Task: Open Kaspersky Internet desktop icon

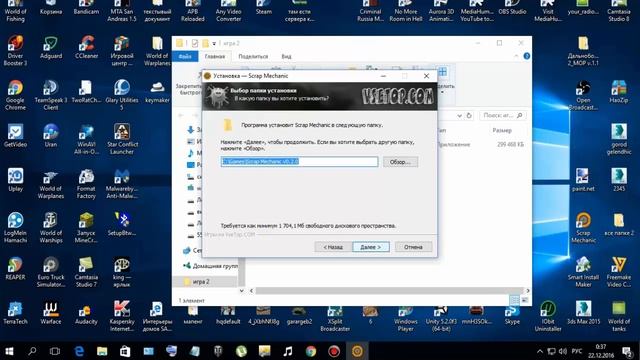Action: [122, 317]
